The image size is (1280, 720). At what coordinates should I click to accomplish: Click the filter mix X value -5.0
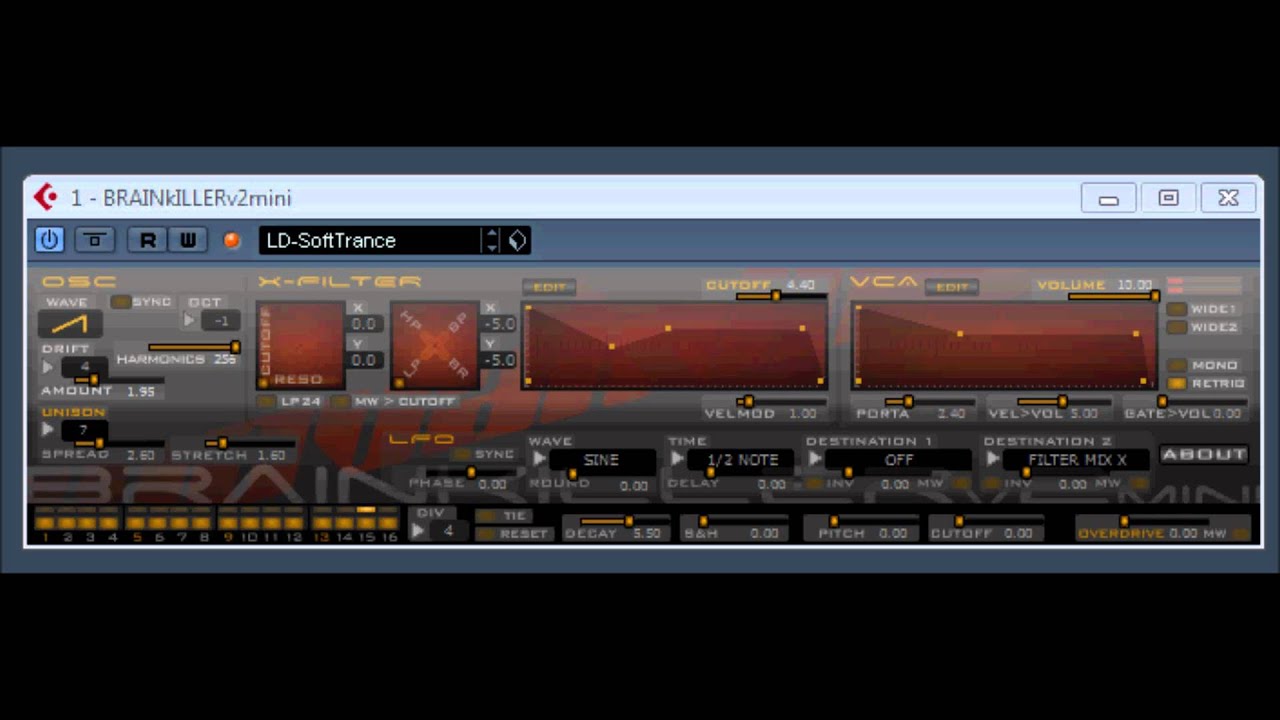(500, 324)
